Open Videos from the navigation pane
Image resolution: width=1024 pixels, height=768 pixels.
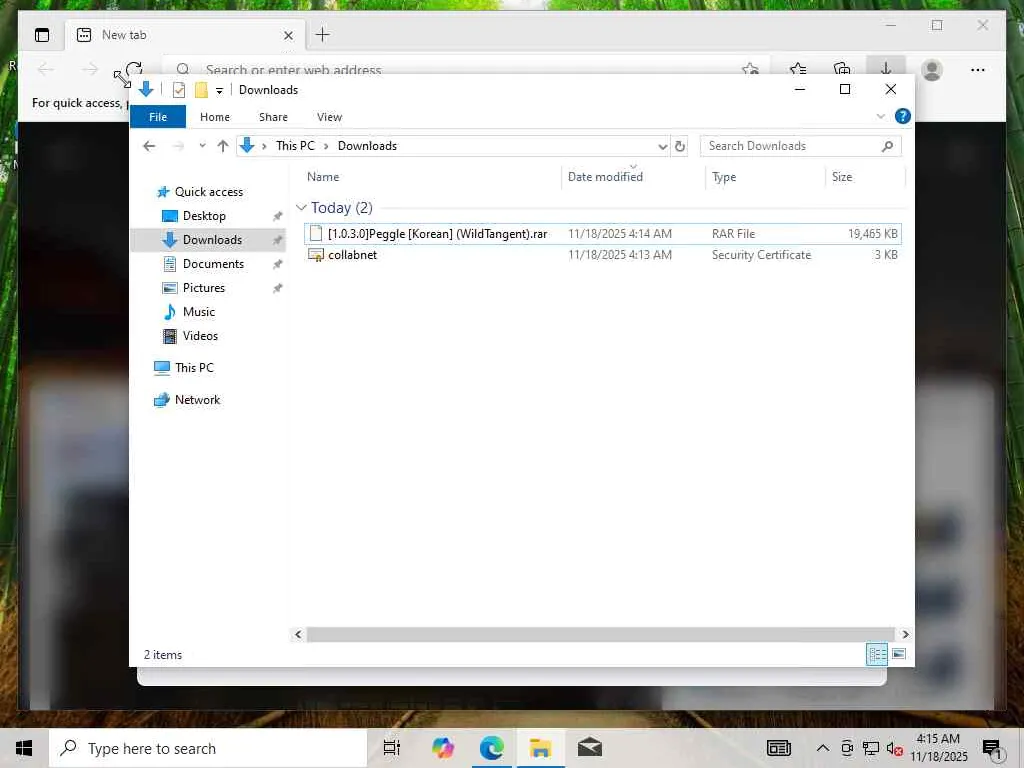click(200, 336)
